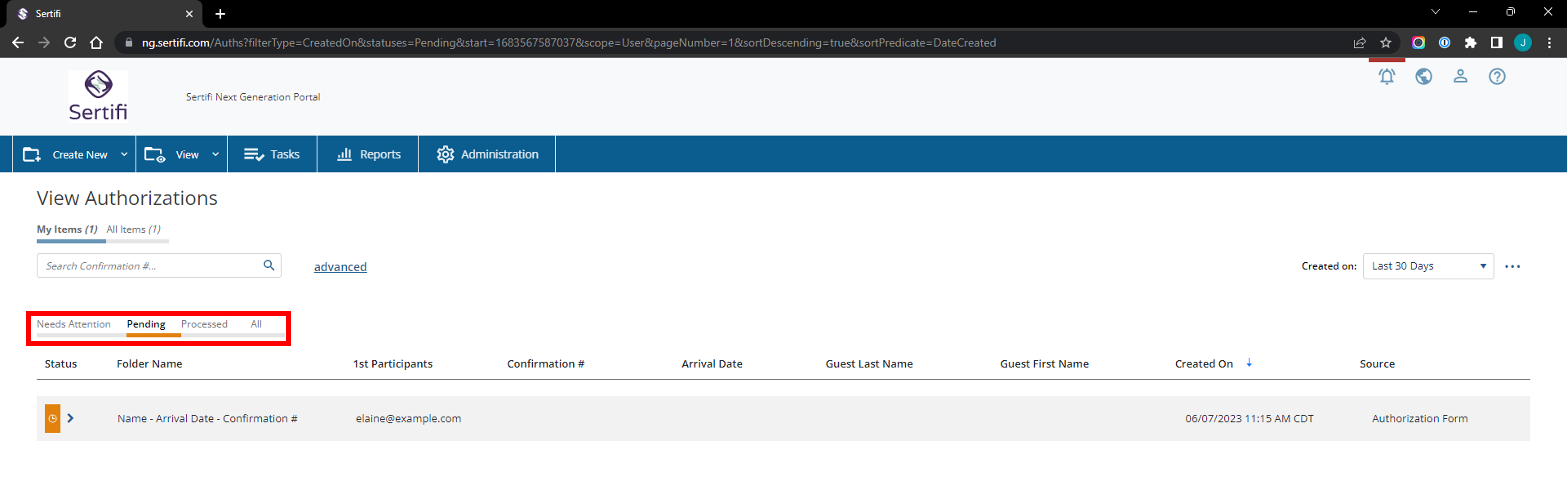This screenshot has height=480, width=1568.
Task: Open the Reports menu
Action: 368,154
